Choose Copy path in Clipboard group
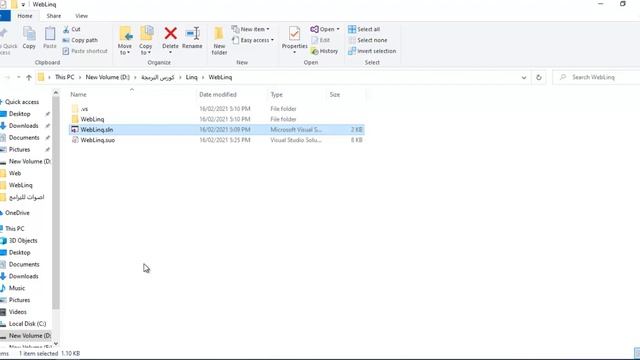 coord(80,40)
